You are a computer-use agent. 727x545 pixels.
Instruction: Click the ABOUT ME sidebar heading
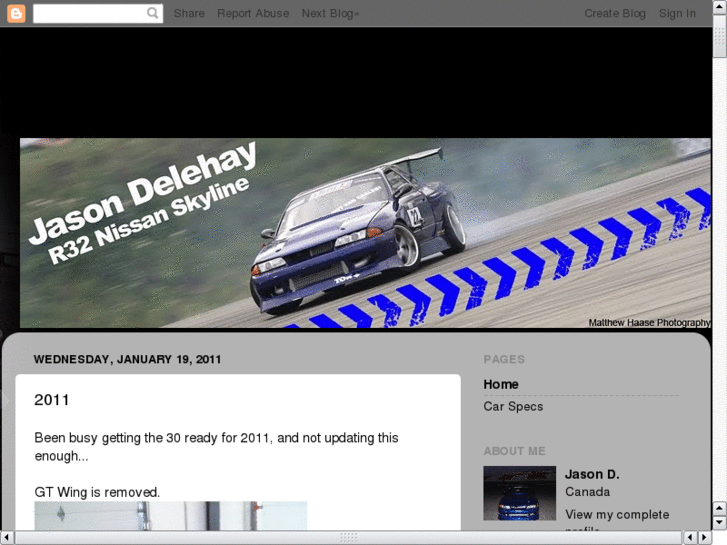click(x=514, y=451)
